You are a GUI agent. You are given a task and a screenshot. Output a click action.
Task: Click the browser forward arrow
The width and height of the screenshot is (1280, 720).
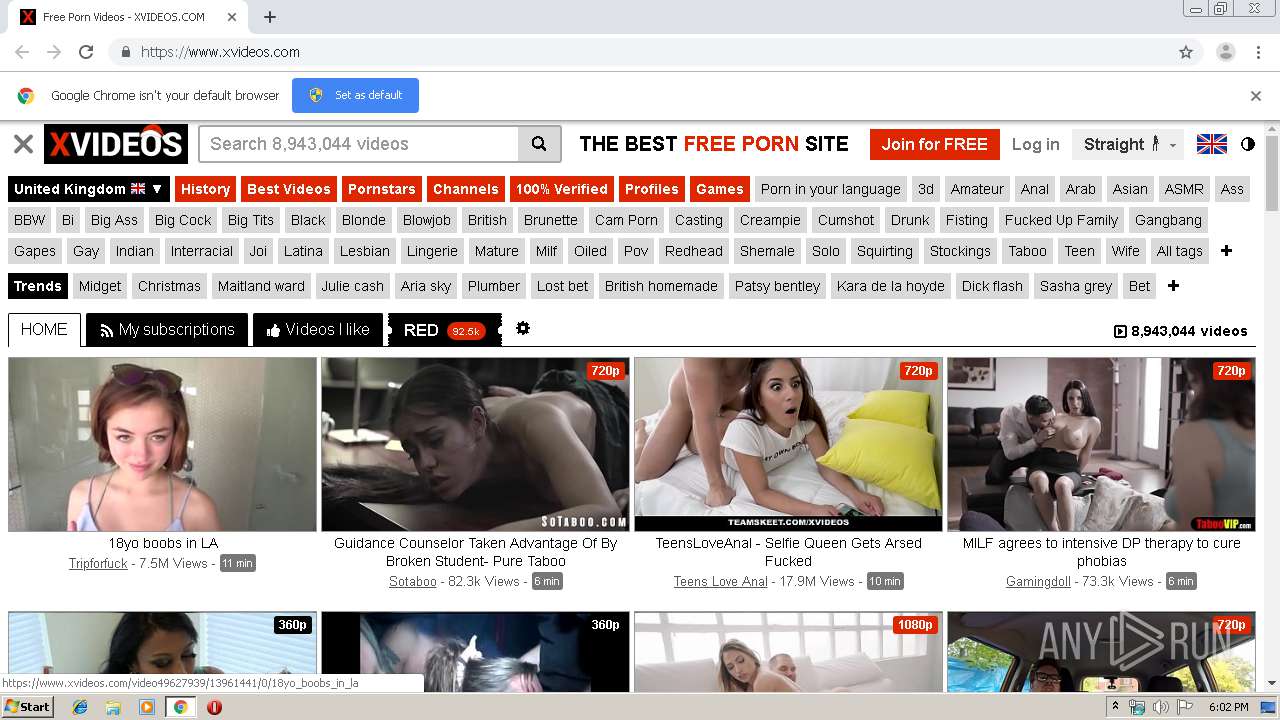54,52
